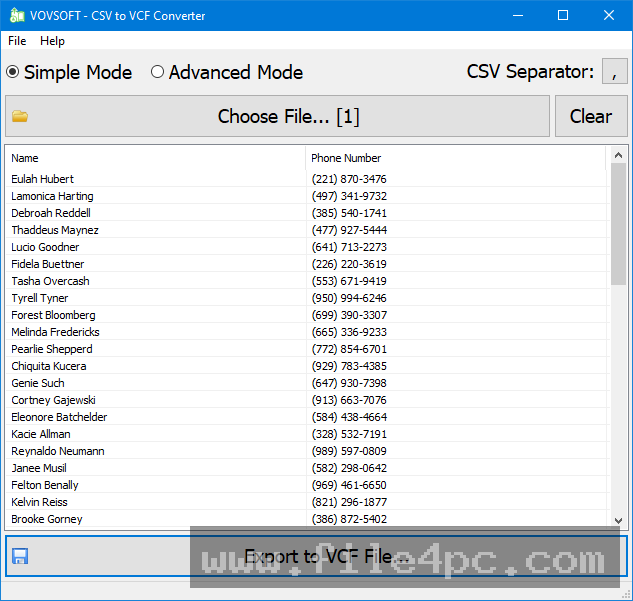Click phone number (385) 540-1741
Viewport: 633px width, 601px height.
pyautogui.click(x=349, y=213)
